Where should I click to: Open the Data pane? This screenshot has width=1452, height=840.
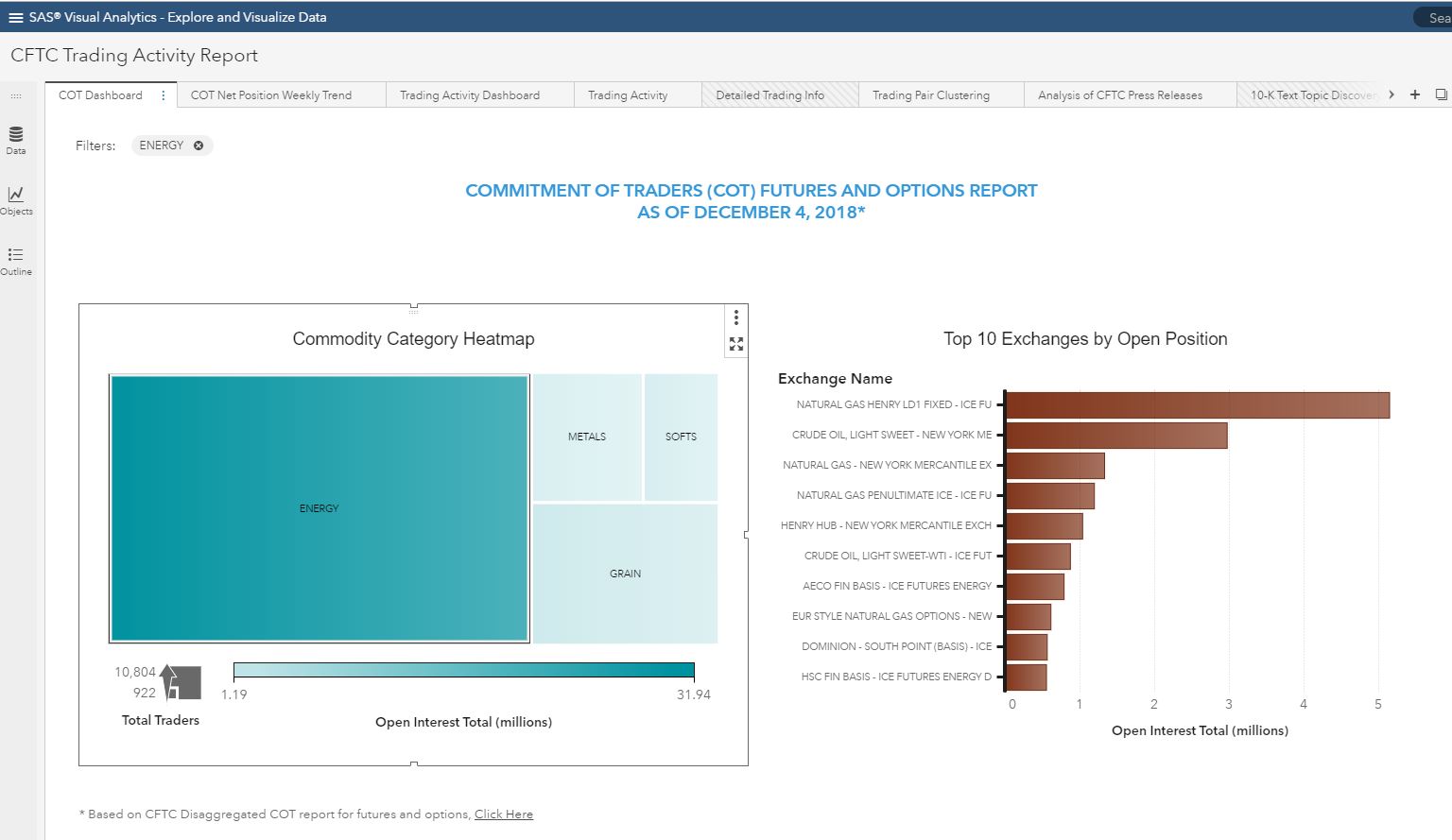(16, 139)
